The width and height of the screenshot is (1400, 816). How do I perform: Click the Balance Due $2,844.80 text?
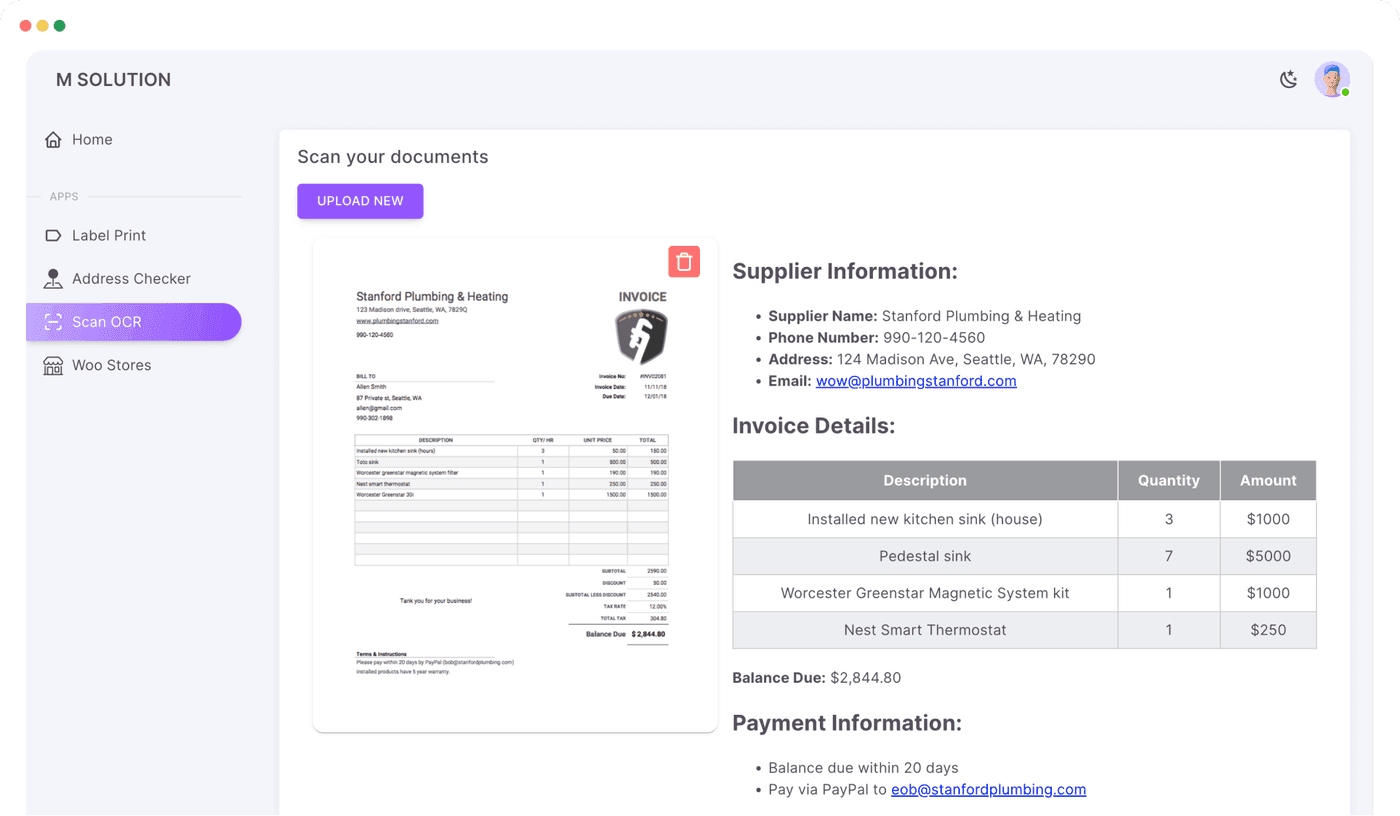(817, 678)
